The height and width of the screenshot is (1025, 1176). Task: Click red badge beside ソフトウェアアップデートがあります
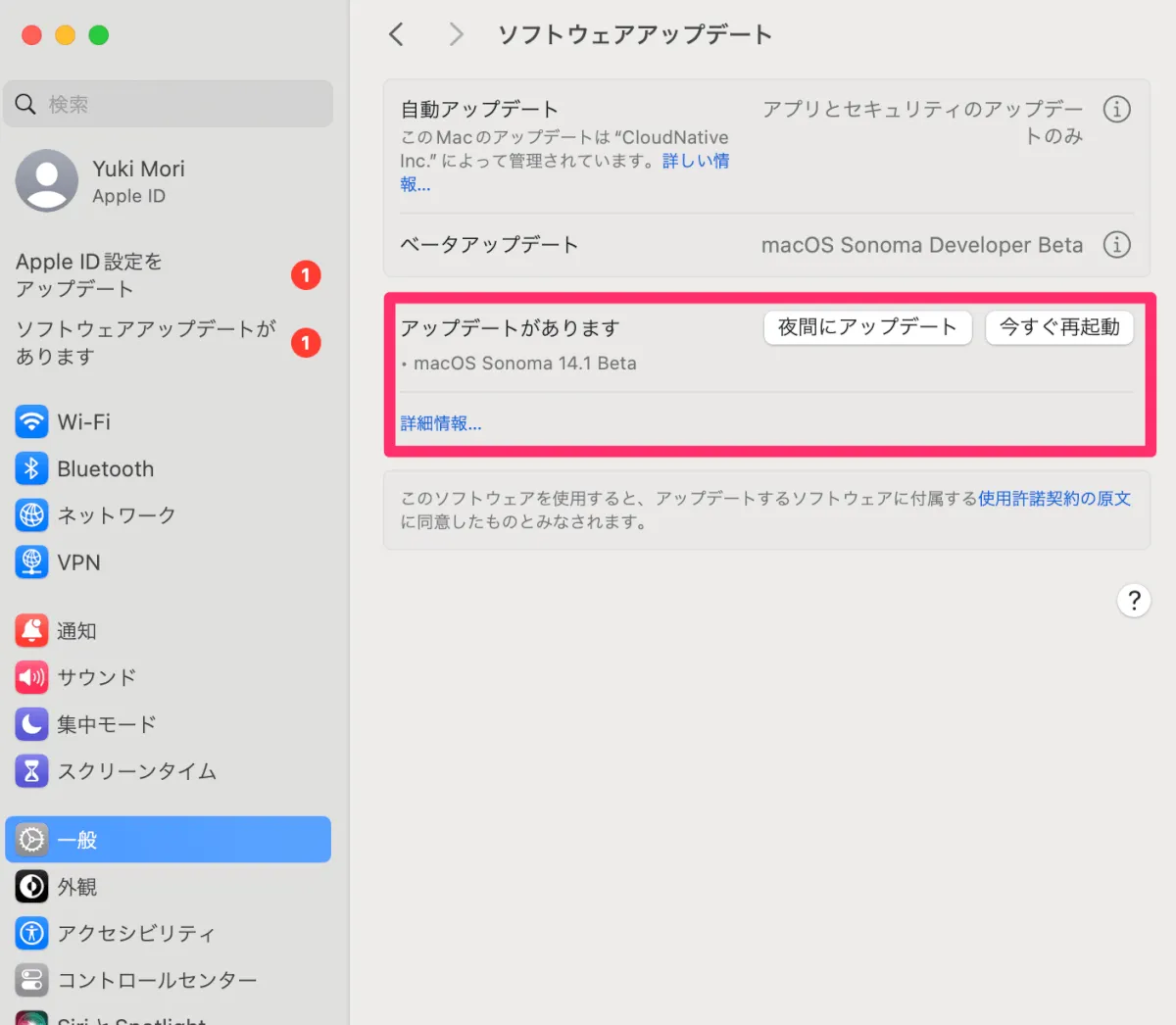(306, 343)
